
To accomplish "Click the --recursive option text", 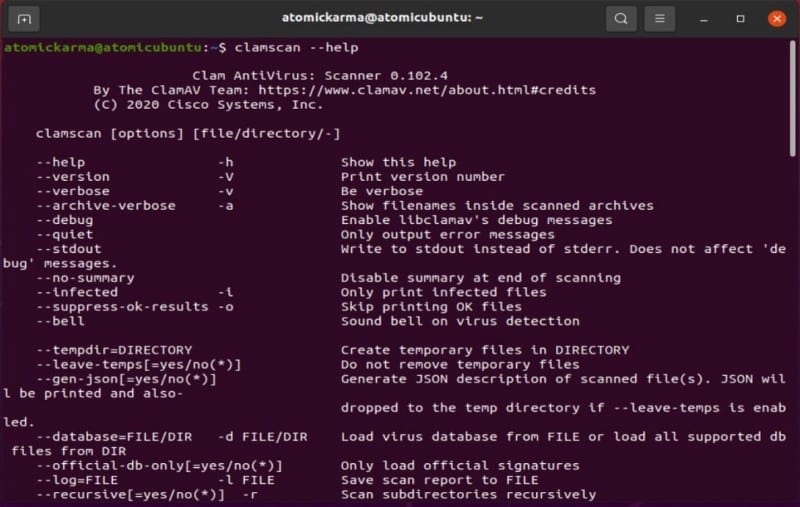I will [130, 494].
